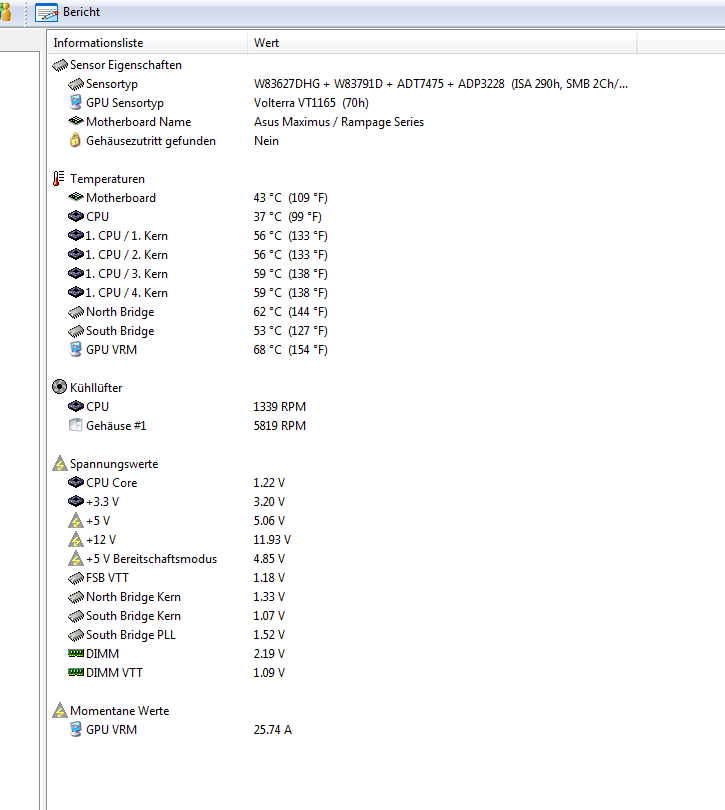Click the Gehäusezutritt gefunden lock icon
This screenshot has width=725, height=810.
point(75,140)
